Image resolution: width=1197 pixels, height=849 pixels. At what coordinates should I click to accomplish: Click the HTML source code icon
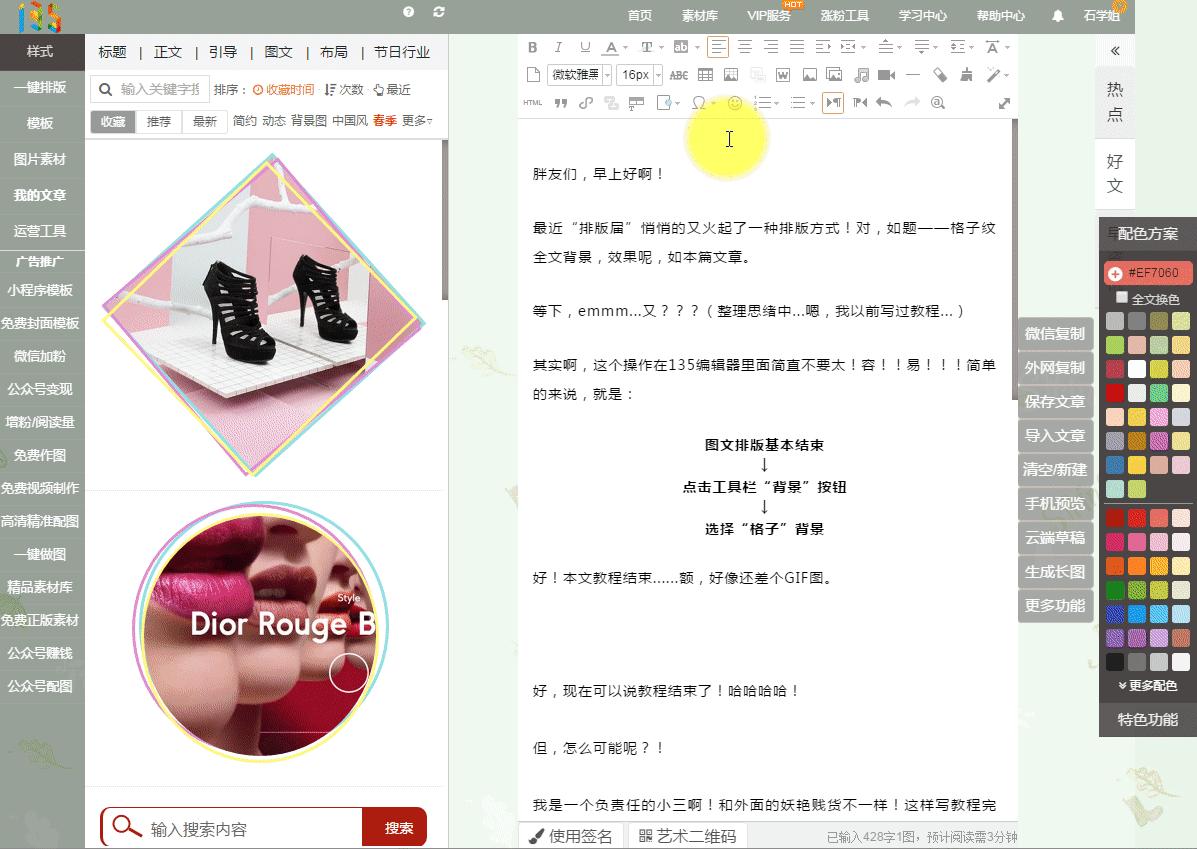533,102
